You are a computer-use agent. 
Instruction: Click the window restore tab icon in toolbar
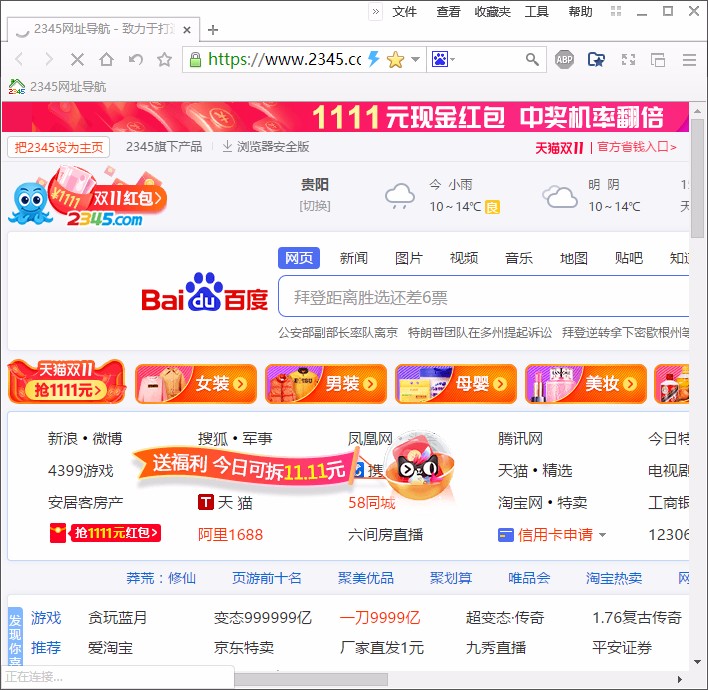(658, 59)
